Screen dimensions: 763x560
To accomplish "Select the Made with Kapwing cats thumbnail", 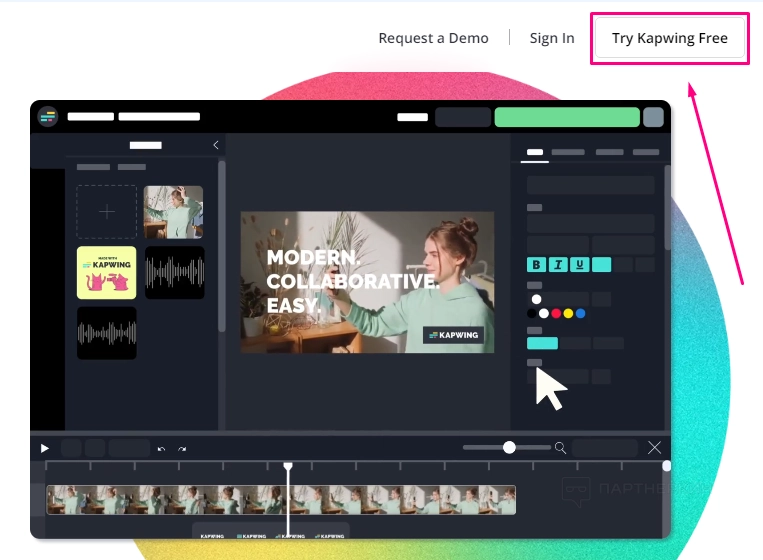I will tap(107, 272).
